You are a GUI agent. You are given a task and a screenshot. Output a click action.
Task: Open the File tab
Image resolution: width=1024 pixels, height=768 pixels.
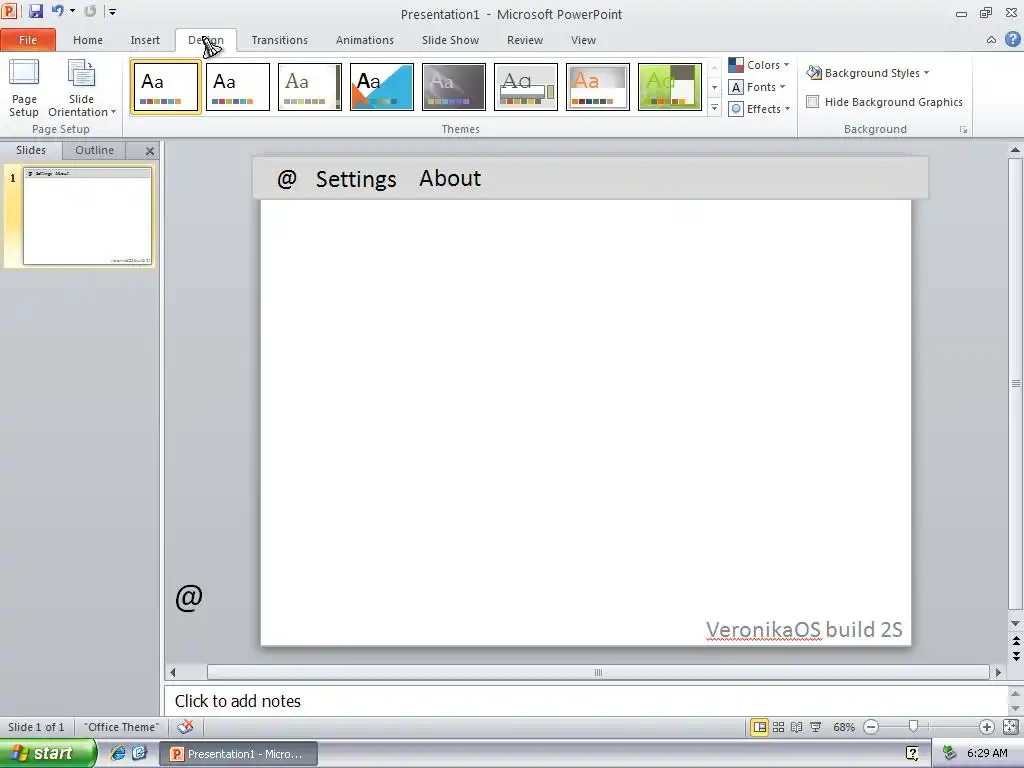pyautogui.click(x=28, y=40)
